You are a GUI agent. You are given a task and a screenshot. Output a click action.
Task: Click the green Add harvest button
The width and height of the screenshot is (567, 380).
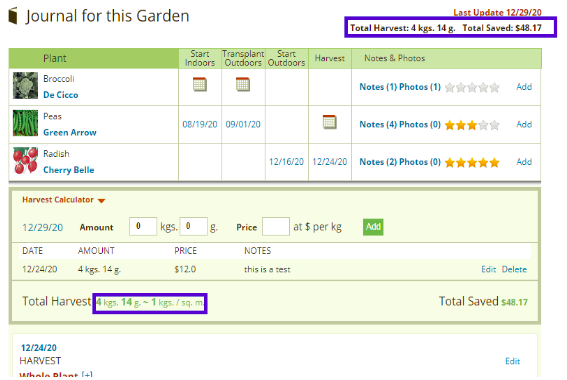coord(373,227)
